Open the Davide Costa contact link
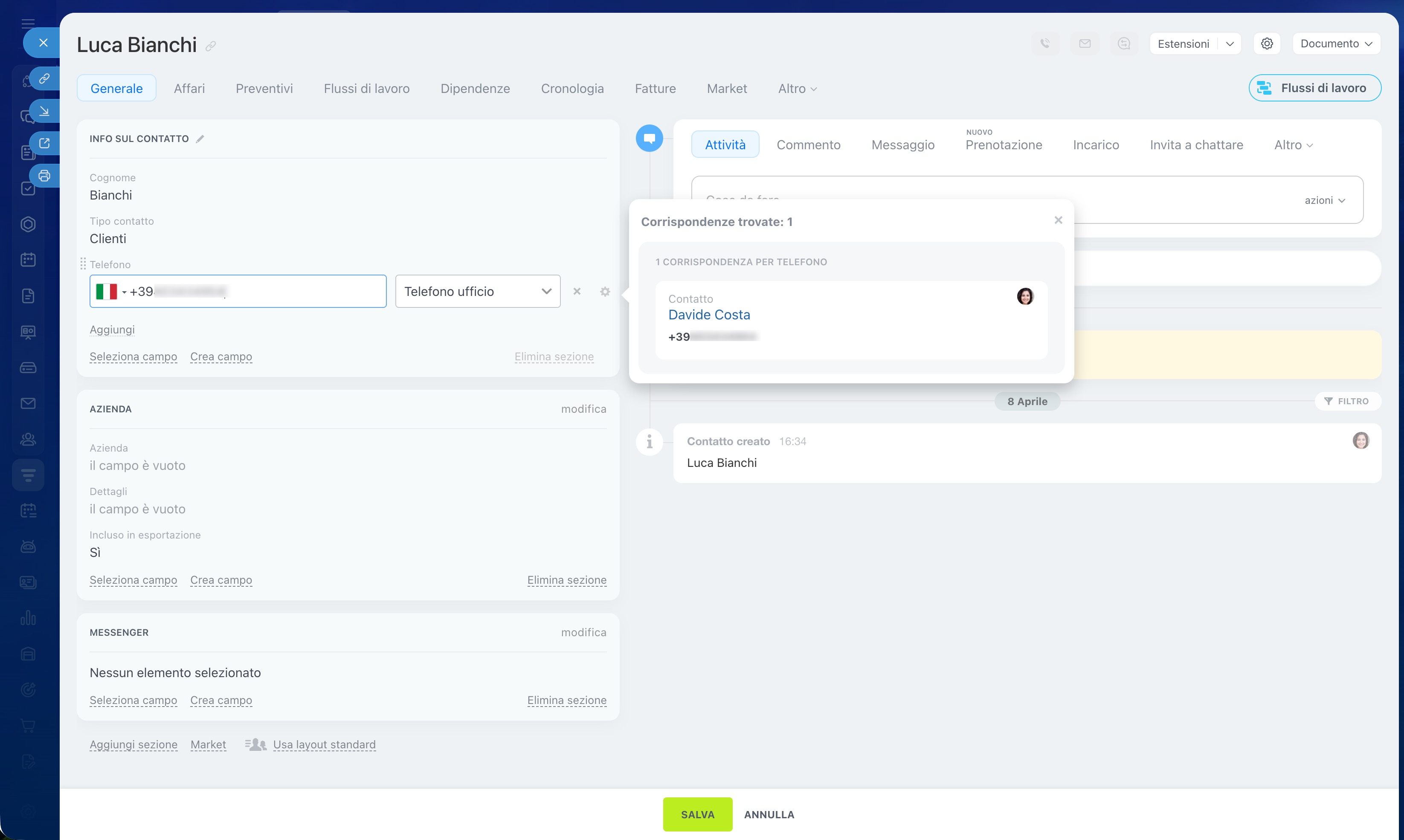 point(709,315)
